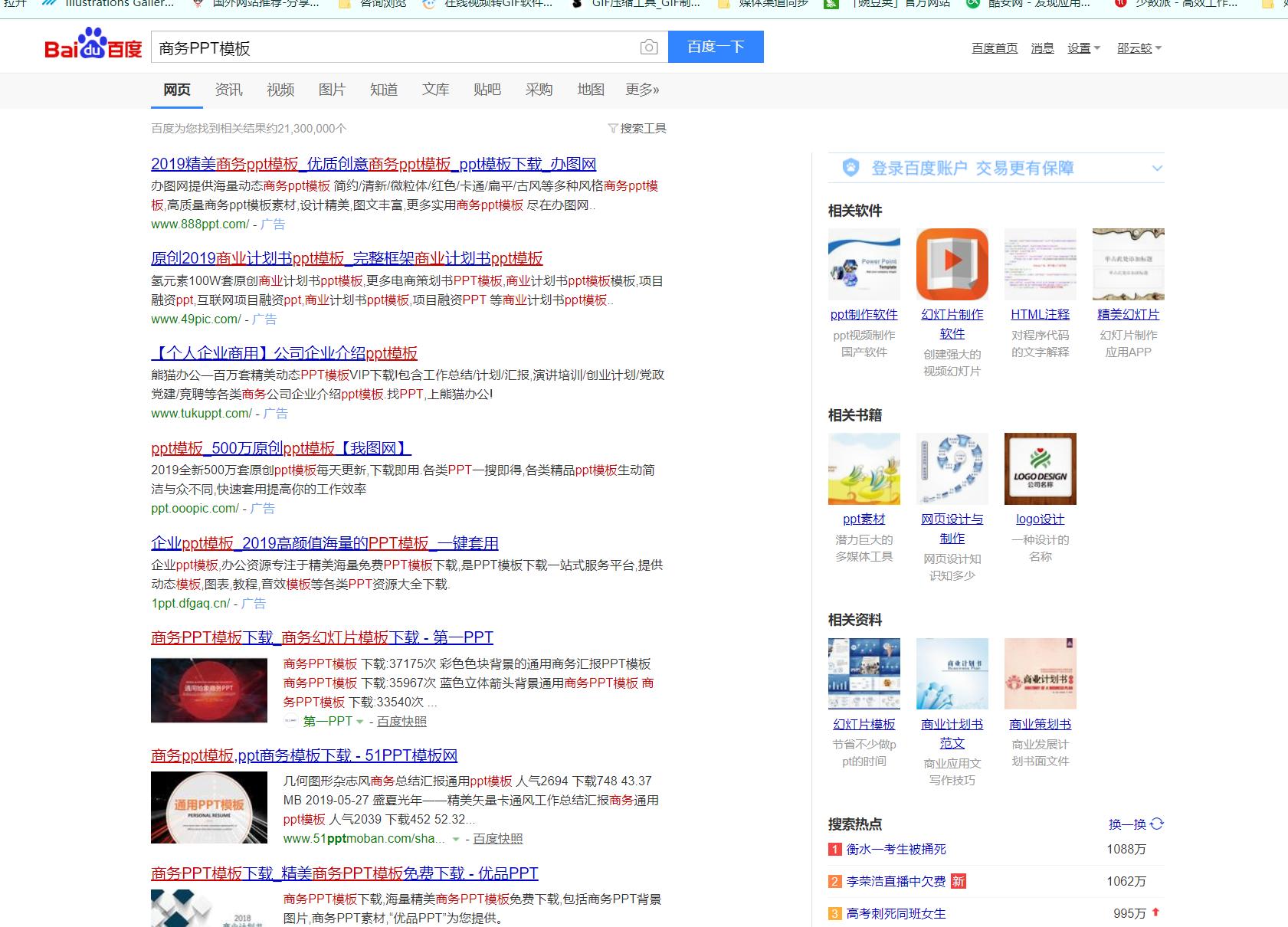Open the HTML注释 software icon

1040,264
